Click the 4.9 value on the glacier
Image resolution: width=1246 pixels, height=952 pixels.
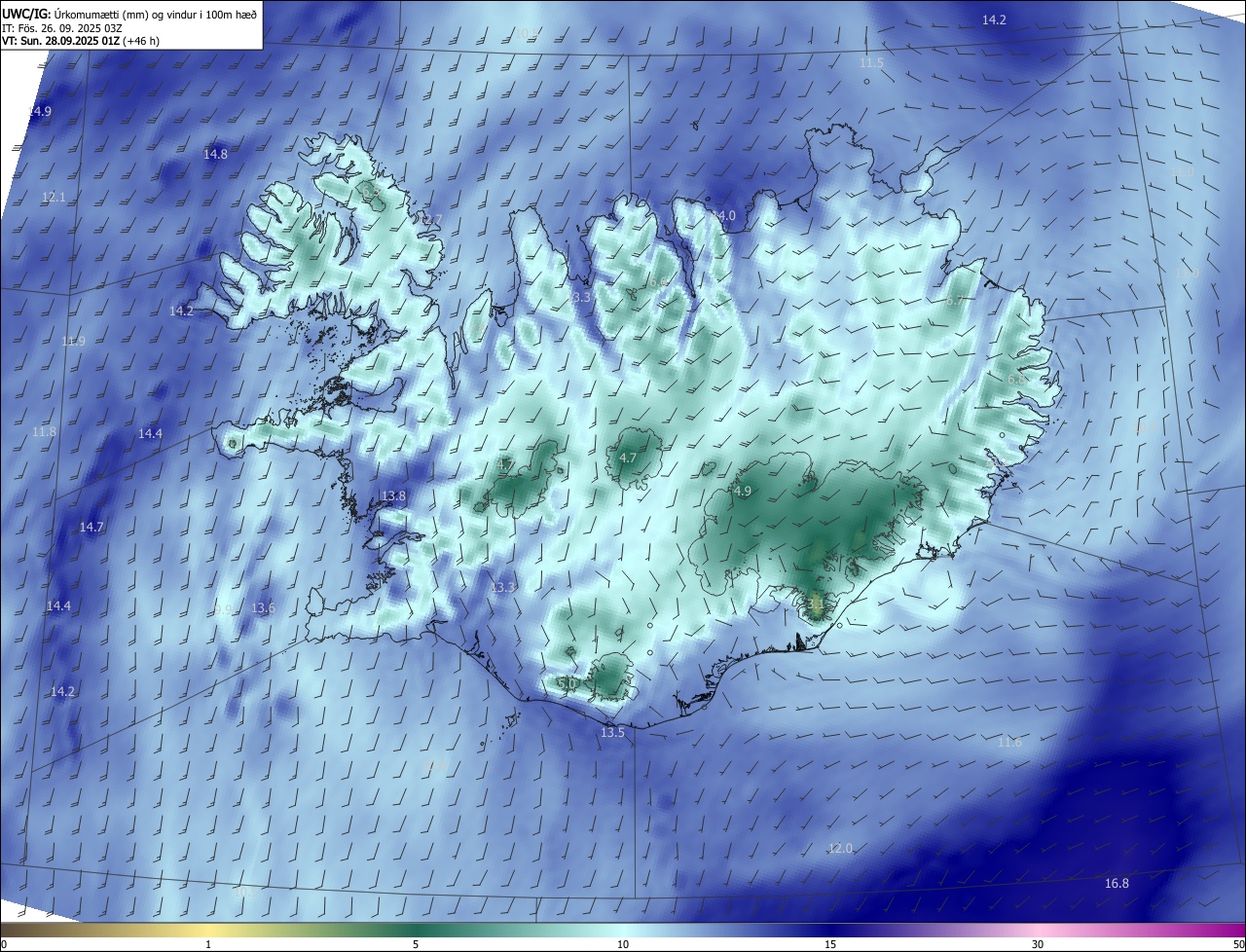tap(743, 492)
